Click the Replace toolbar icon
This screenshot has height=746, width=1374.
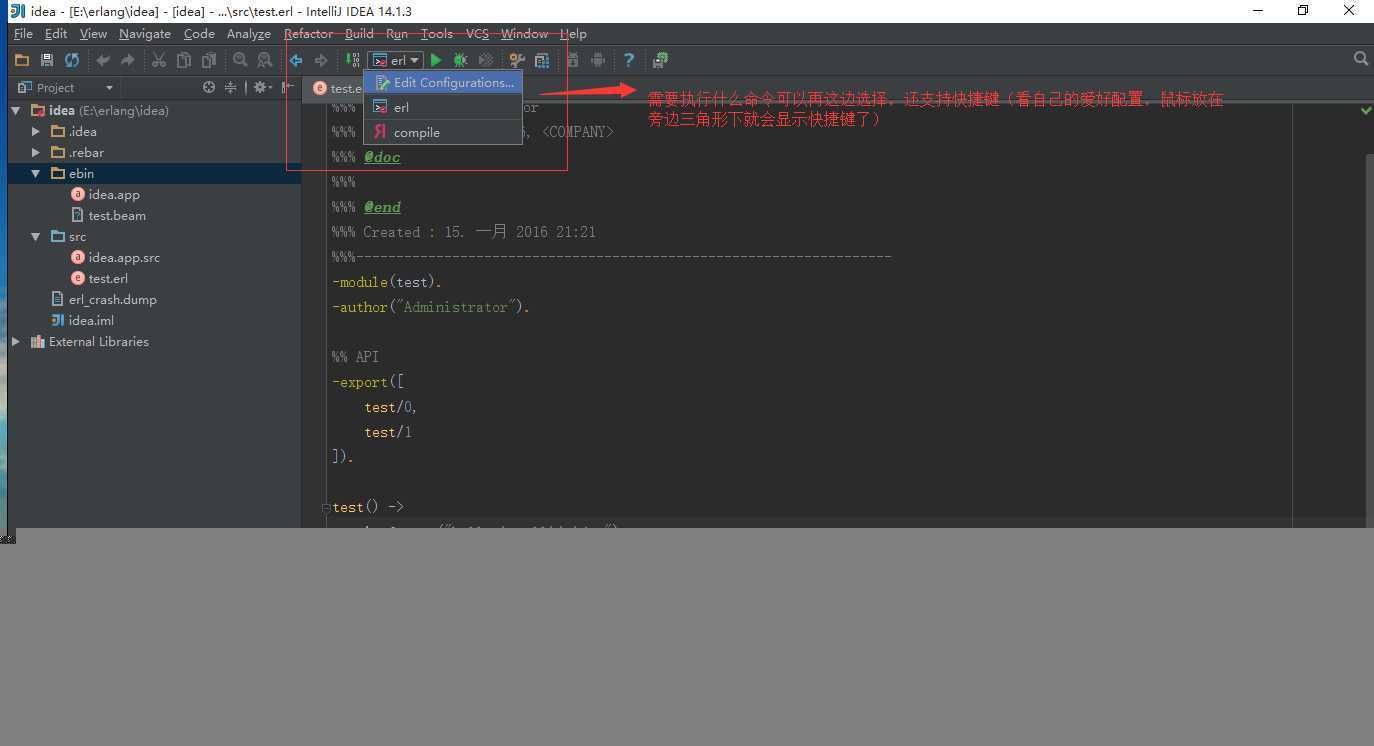pos(265,60)
